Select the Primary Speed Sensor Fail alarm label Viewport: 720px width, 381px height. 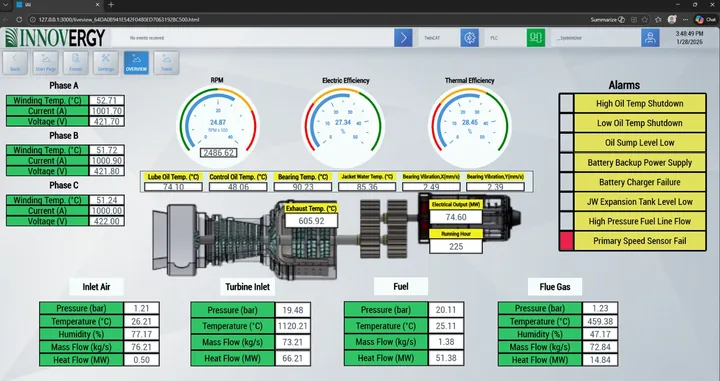[x=640, y=241]
